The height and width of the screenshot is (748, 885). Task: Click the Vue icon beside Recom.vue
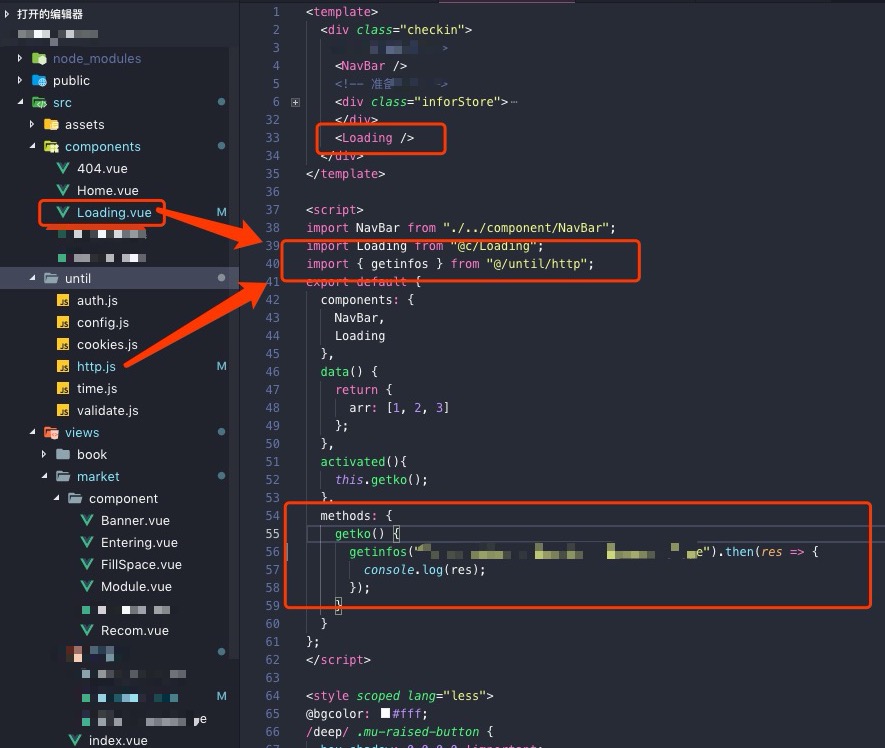tap(86, 630)
